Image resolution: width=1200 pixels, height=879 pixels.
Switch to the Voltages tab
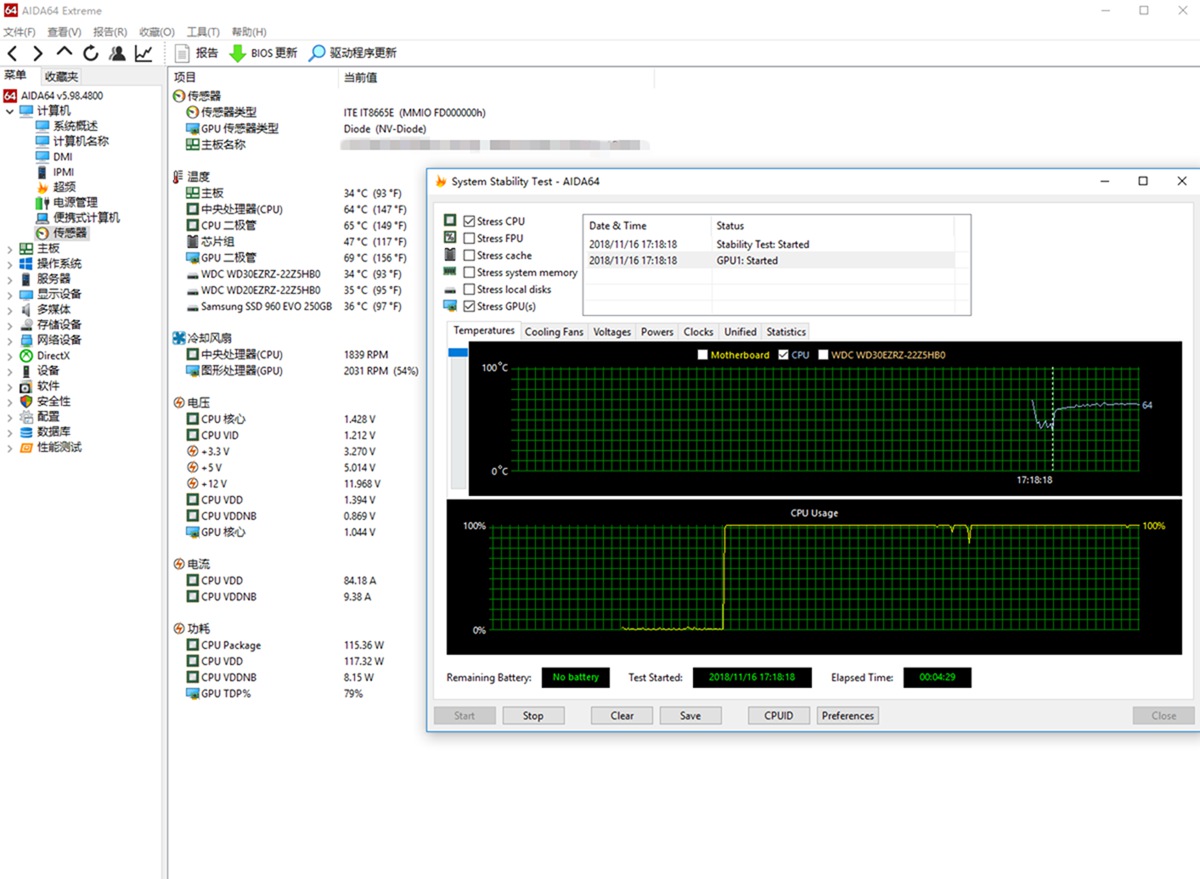pos(612,332)
